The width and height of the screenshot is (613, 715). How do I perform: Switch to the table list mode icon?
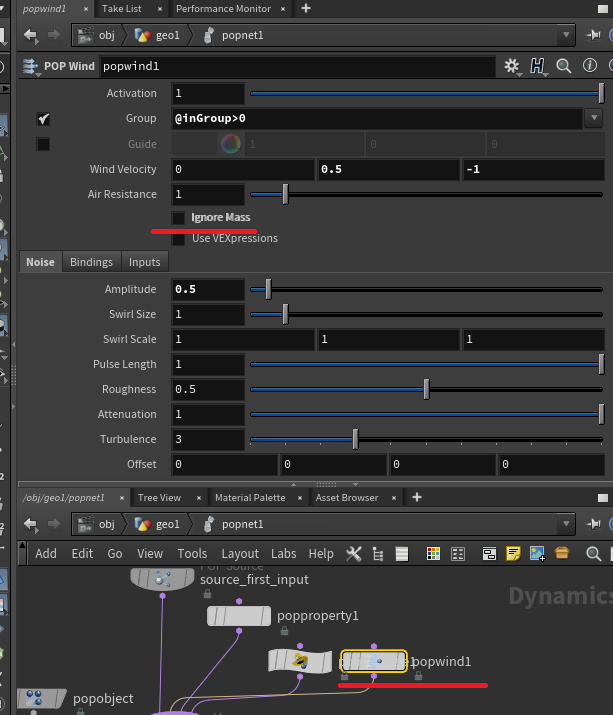click(x=402, y=554)
